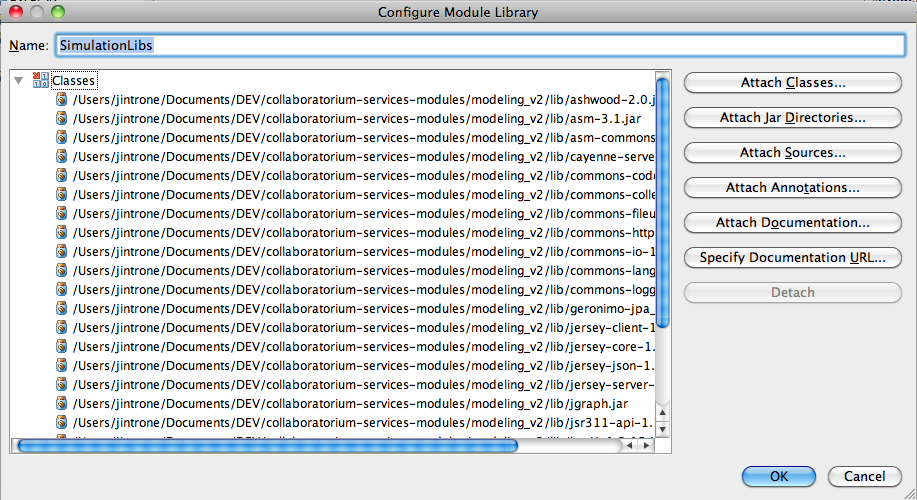917x500 pixels.
Task: Select the jgraph.jar library path
Action: pos(350,404)
